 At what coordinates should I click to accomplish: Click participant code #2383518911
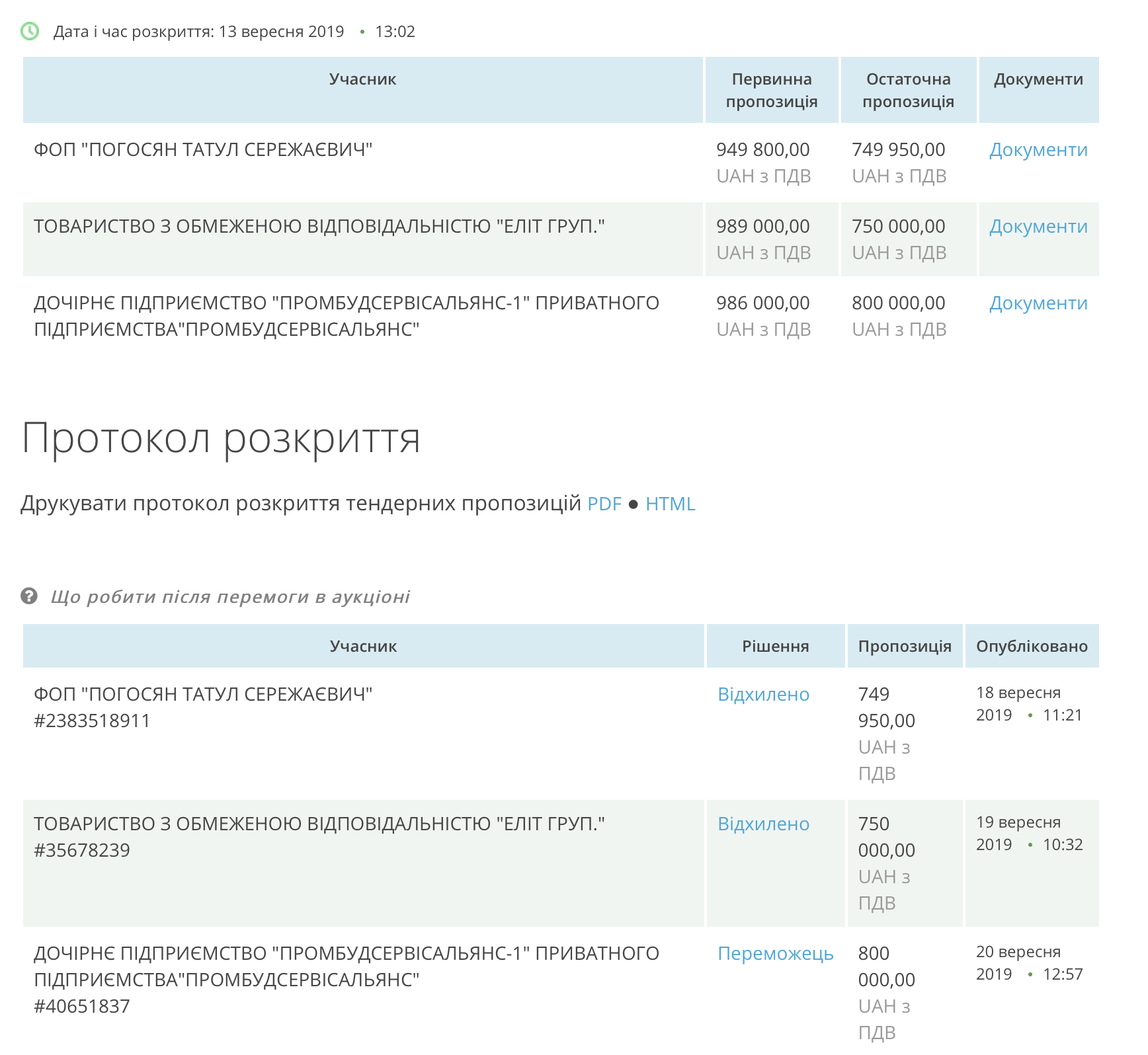tap(92, 721)
